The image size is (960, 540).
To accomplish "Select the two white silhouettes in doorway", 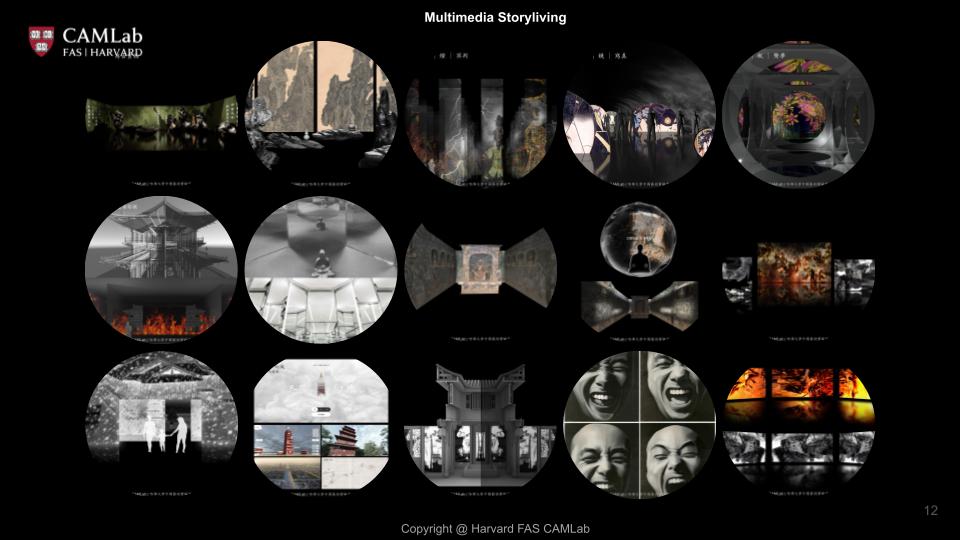I will [161, 427].
